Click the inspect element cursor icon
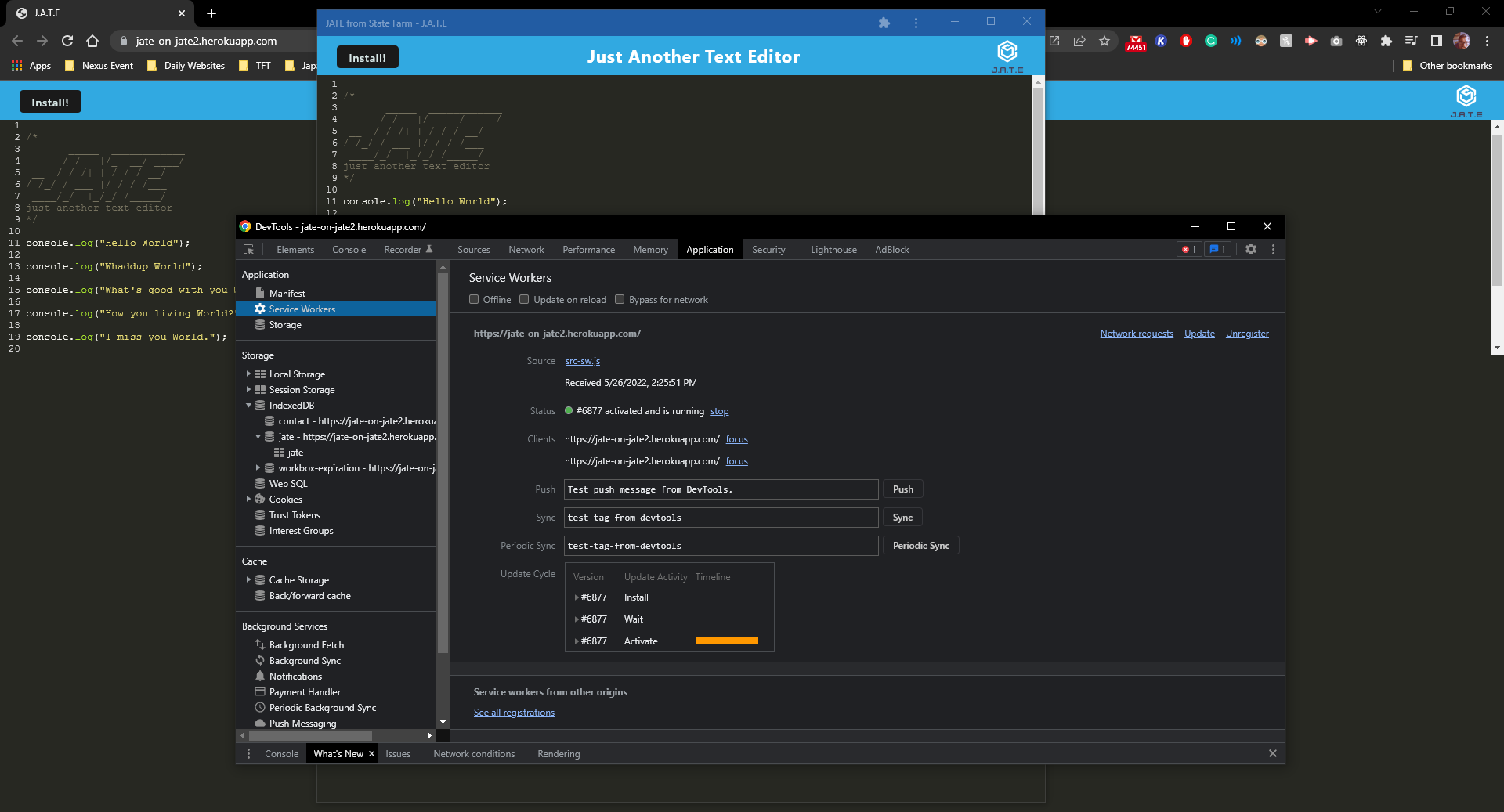 tap(248, 249)
